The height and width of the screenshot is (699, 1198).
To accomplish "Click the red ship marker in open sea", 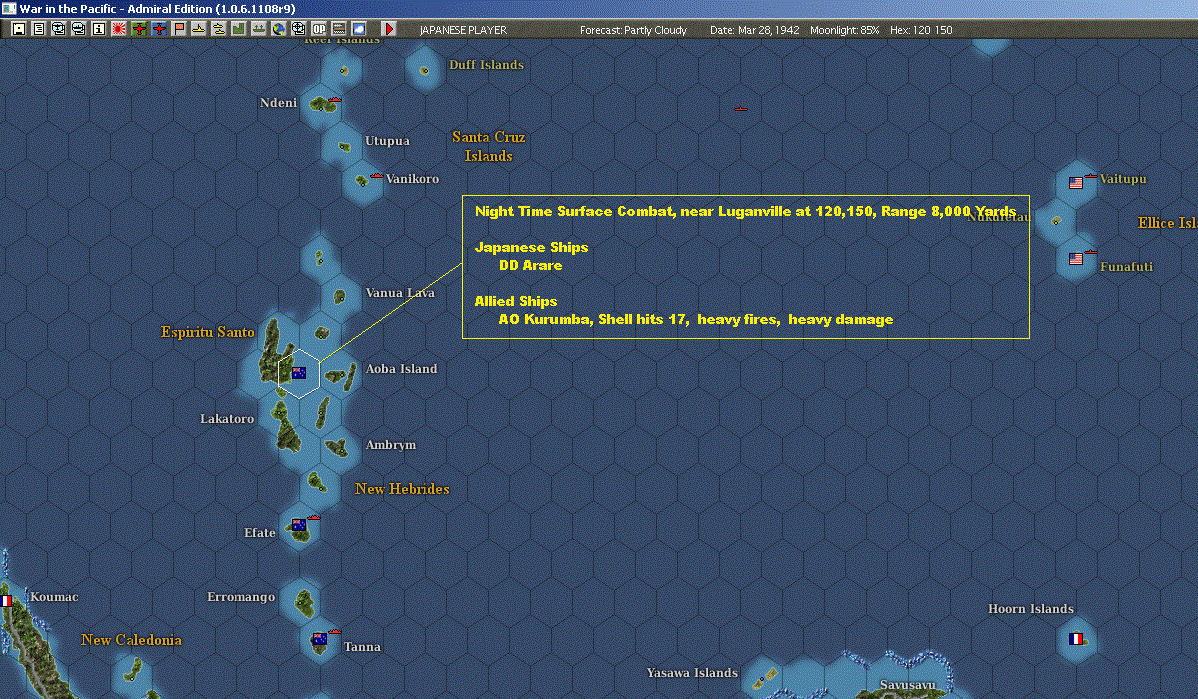I will (x=740, y=109).
